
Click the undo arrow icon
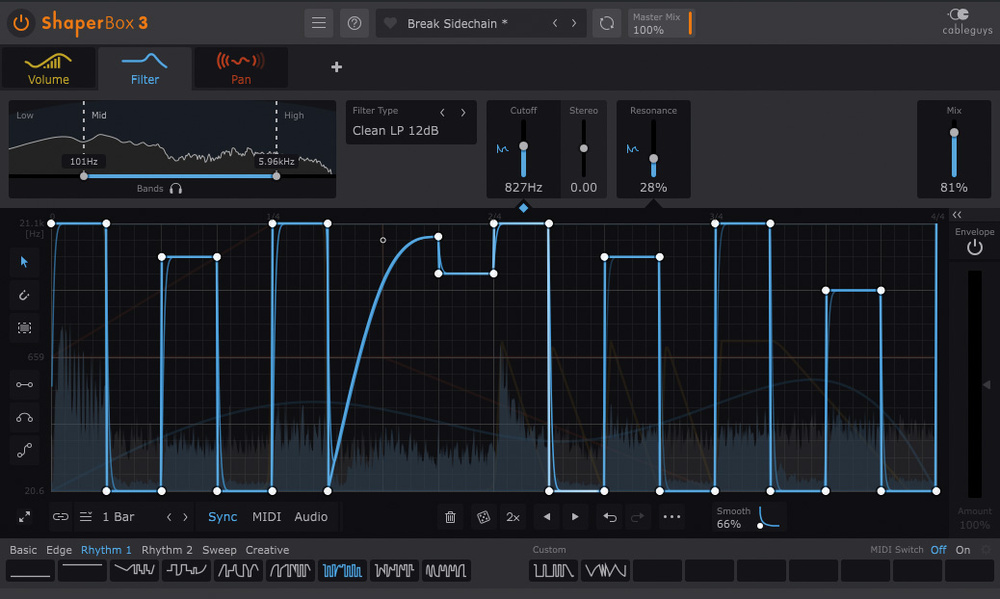tap(610, 517)
